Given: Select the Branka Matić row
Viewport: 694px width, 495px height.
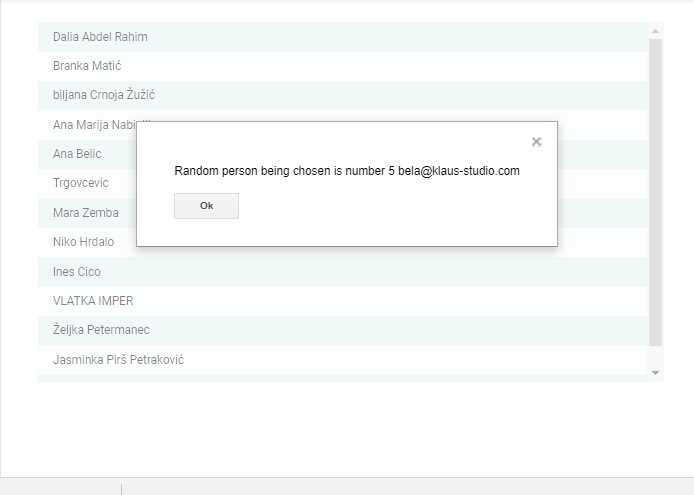Looking at the screenshot, I should [x=87, y=66].
